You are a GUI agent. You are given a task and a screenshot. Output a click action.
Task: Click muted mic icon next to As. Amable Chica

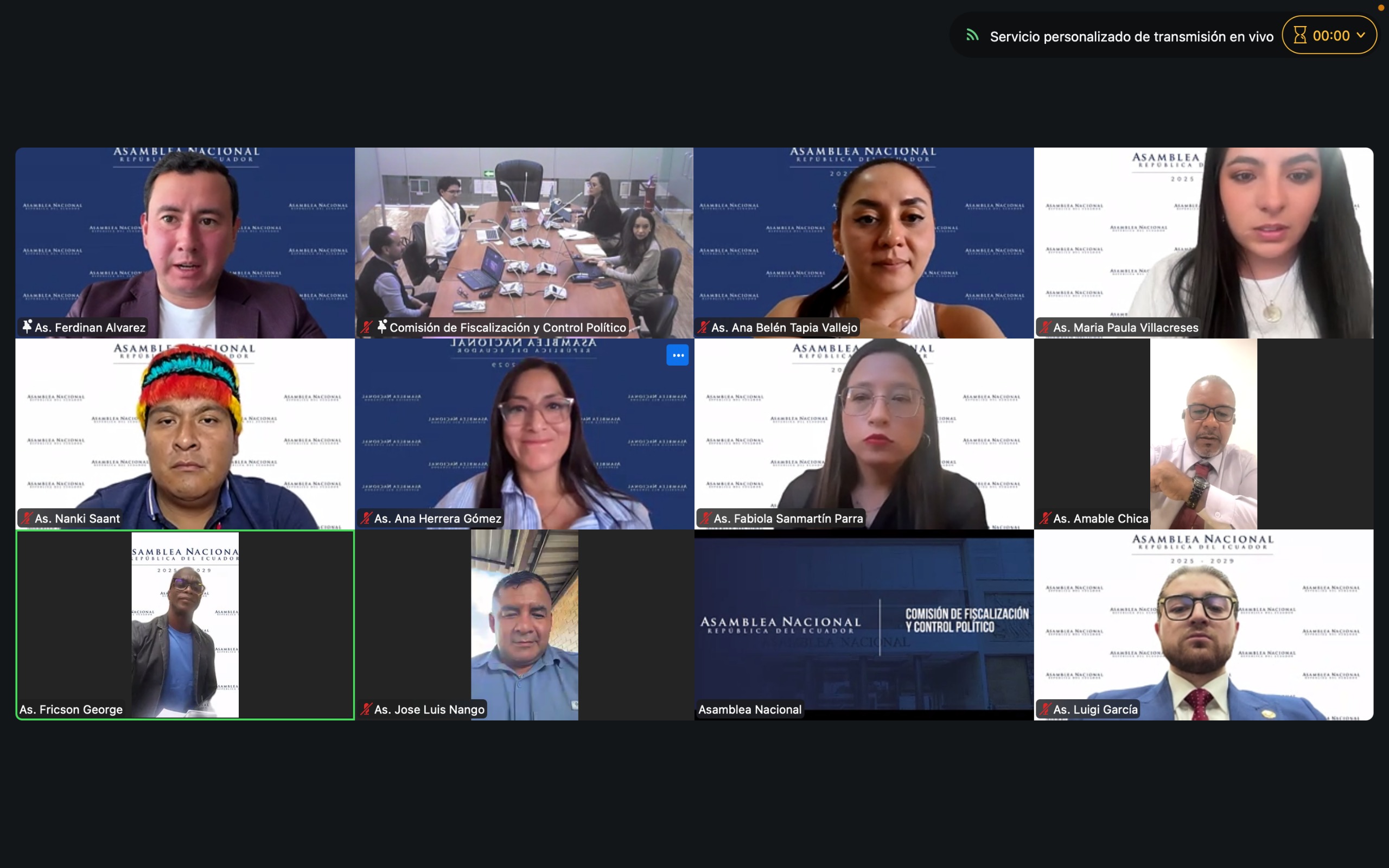pos(1044,519)
